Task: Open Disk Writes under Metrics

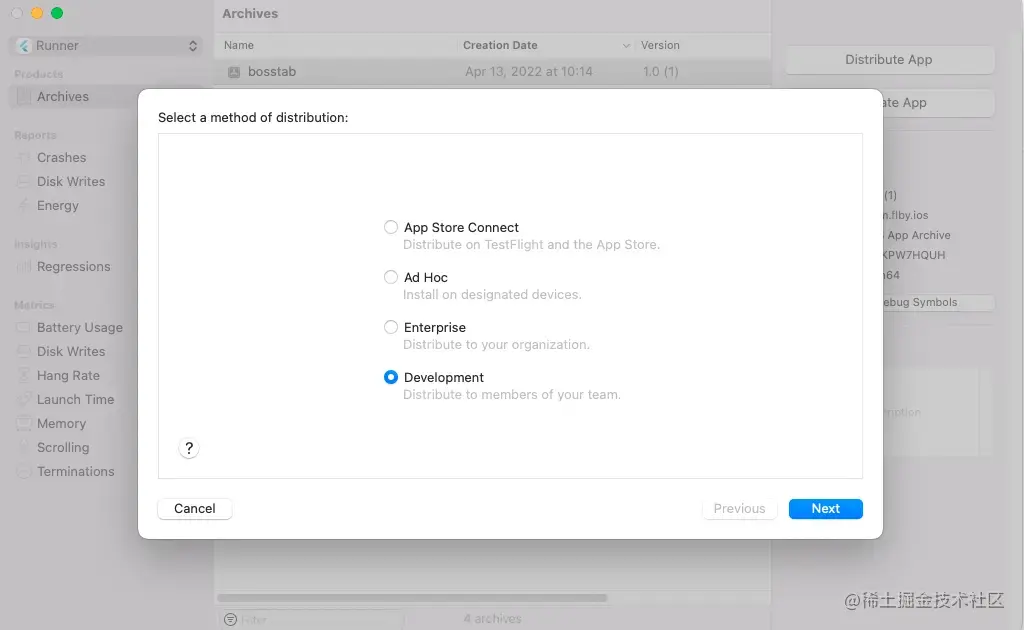Action: coord(71,351)
